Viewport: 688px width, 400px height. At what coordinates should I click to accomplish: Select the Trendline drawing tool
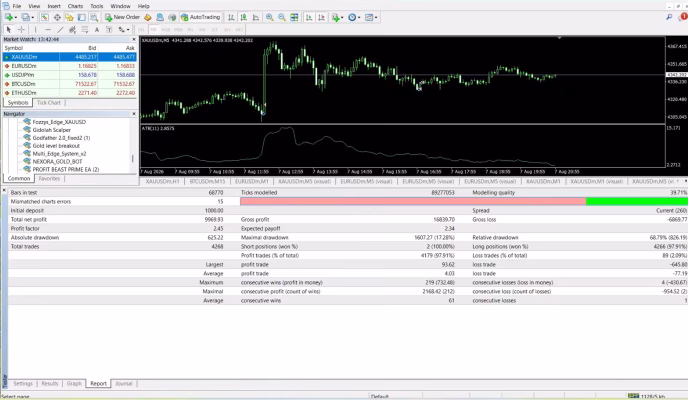coord(60,29)
